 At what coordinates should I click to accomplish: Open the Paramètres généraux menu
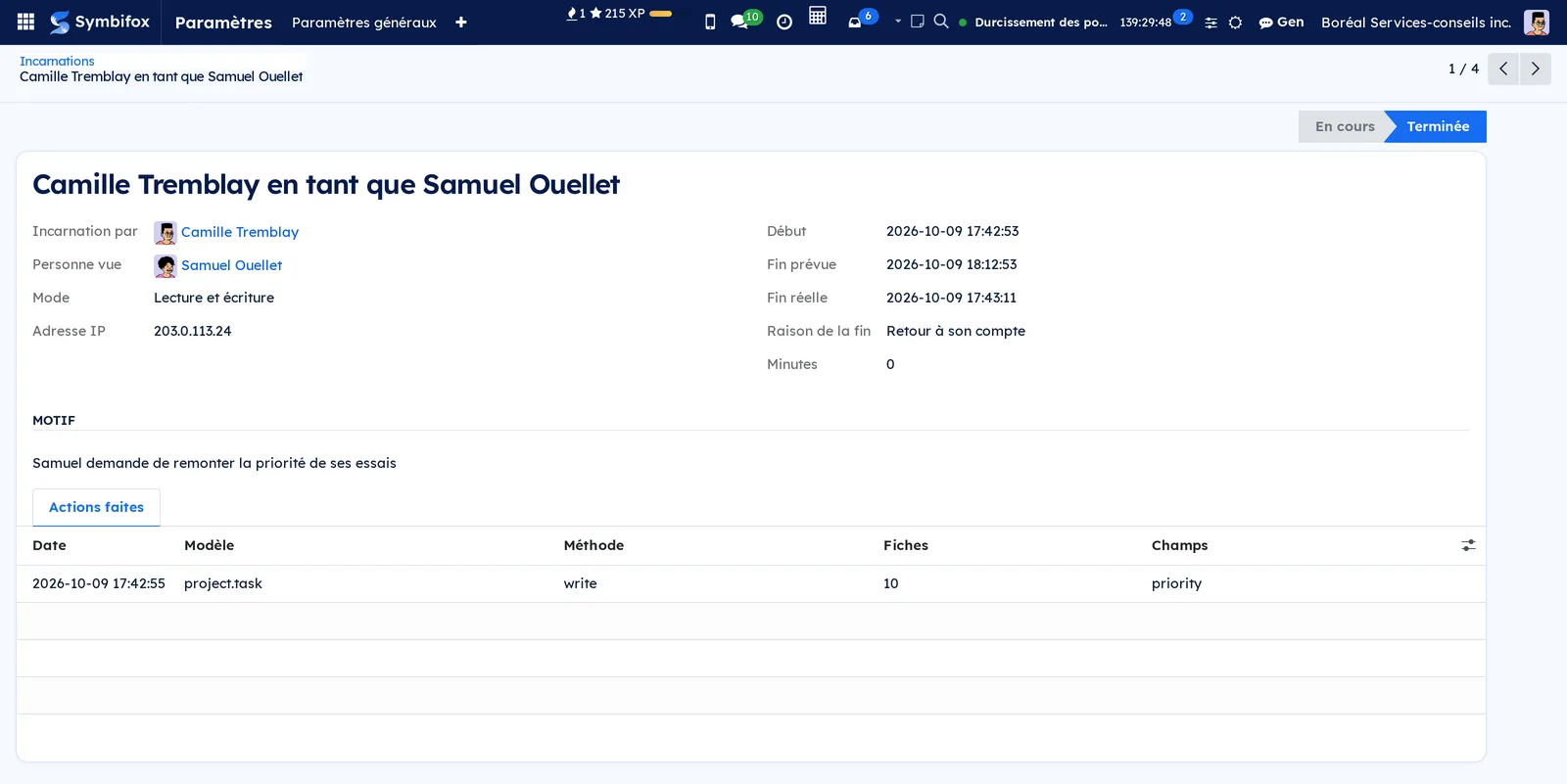pyautogui.click(x=364, y=23)
